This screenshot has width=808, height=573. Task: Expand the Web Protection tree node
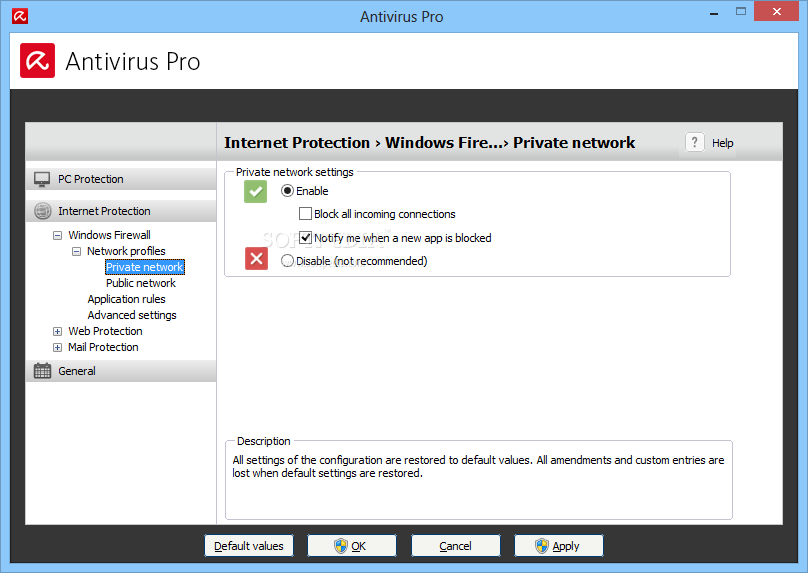coord(58,331)
